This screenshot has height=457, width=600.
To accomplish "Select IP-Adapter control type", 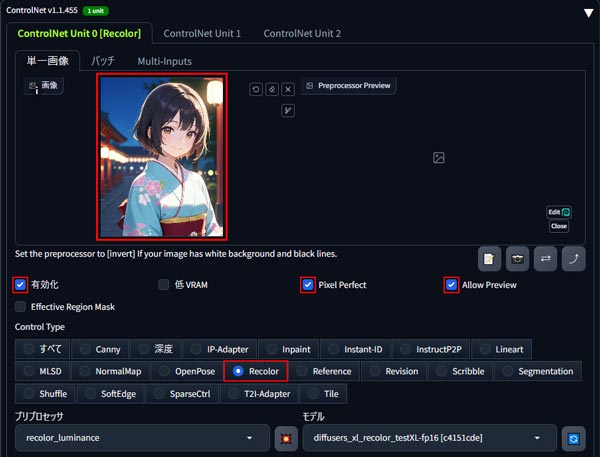I will point(220,349).
